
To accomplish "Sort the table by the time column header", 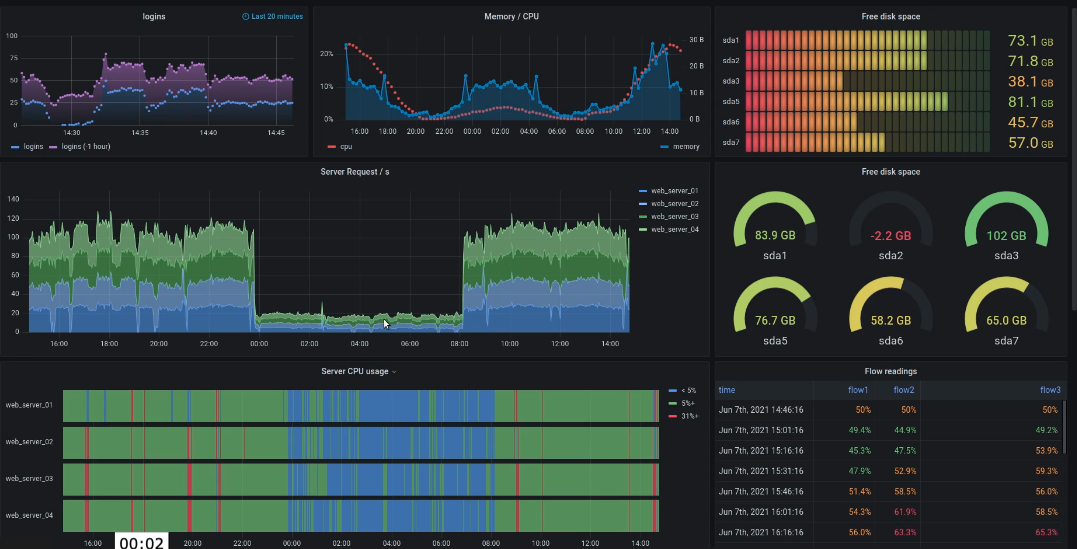I will 727,390.
